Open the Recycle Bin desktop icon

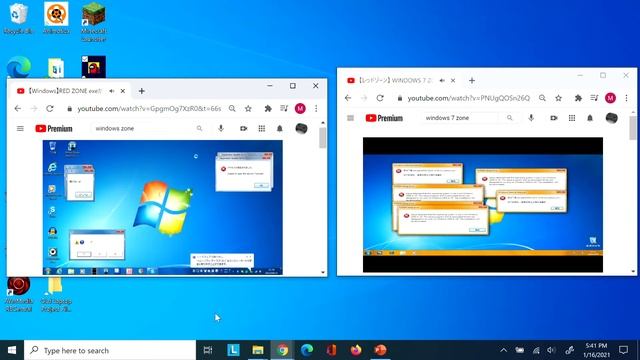18,18
